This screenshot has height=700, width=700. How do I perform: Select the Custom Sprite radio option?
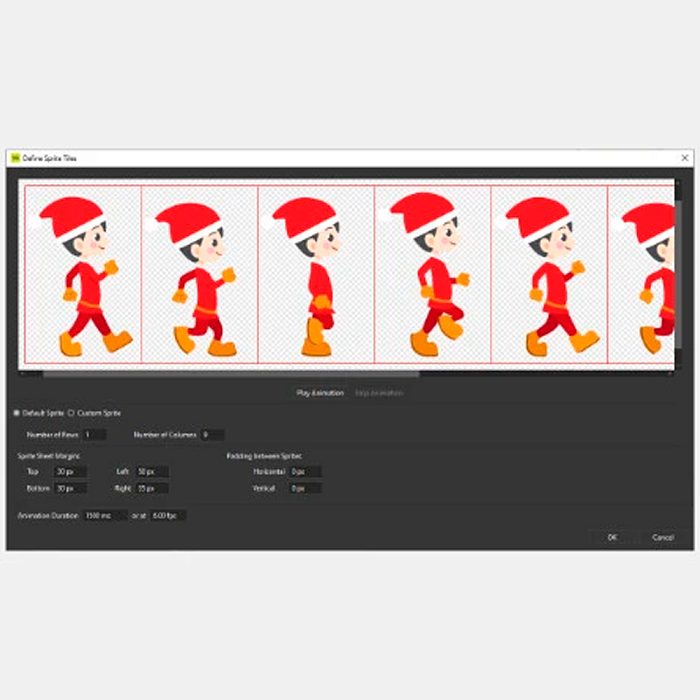(71, 413)
